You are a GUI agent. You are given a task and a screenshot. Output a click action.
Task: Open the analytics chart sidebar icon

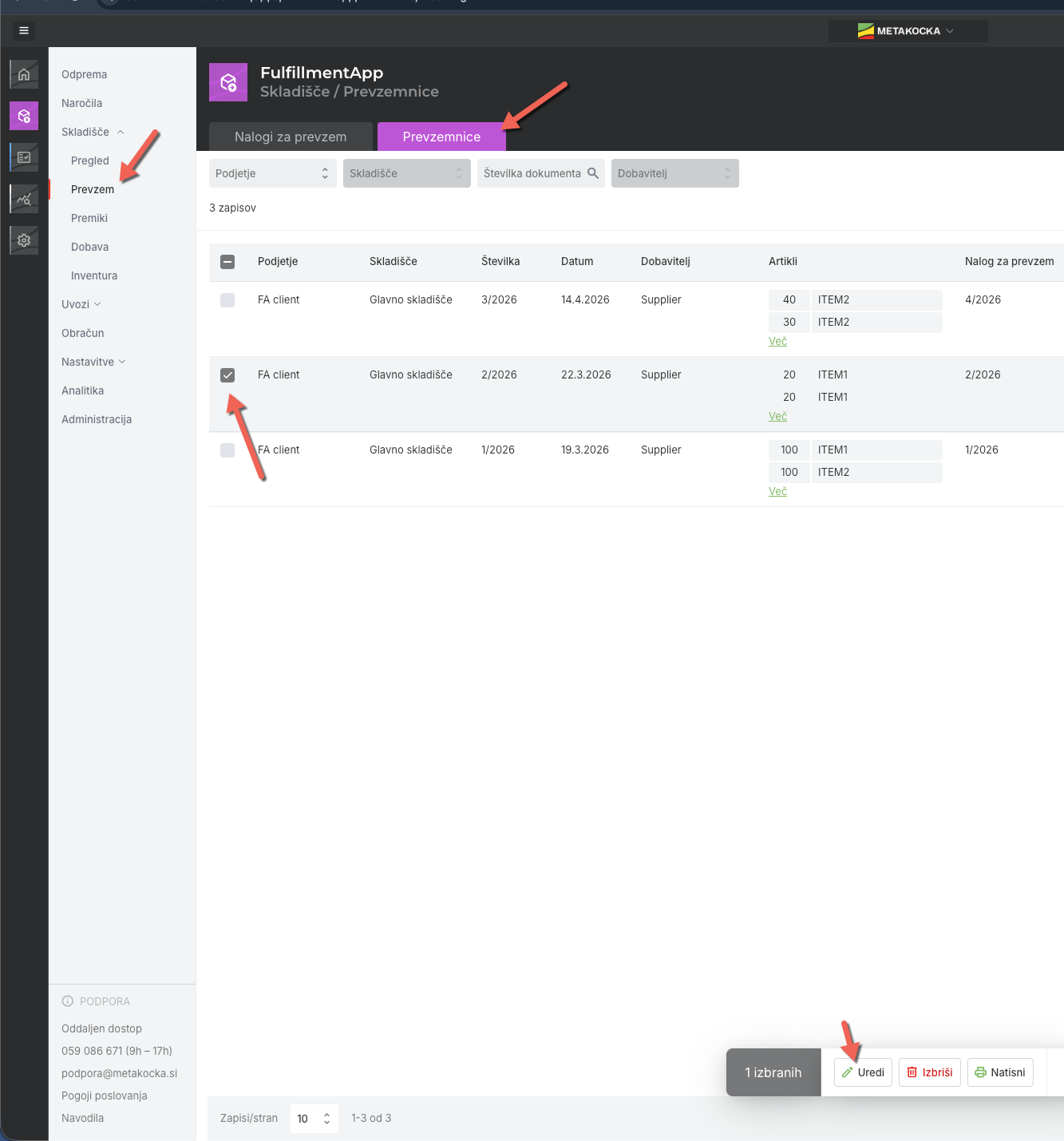pos(24,199)
